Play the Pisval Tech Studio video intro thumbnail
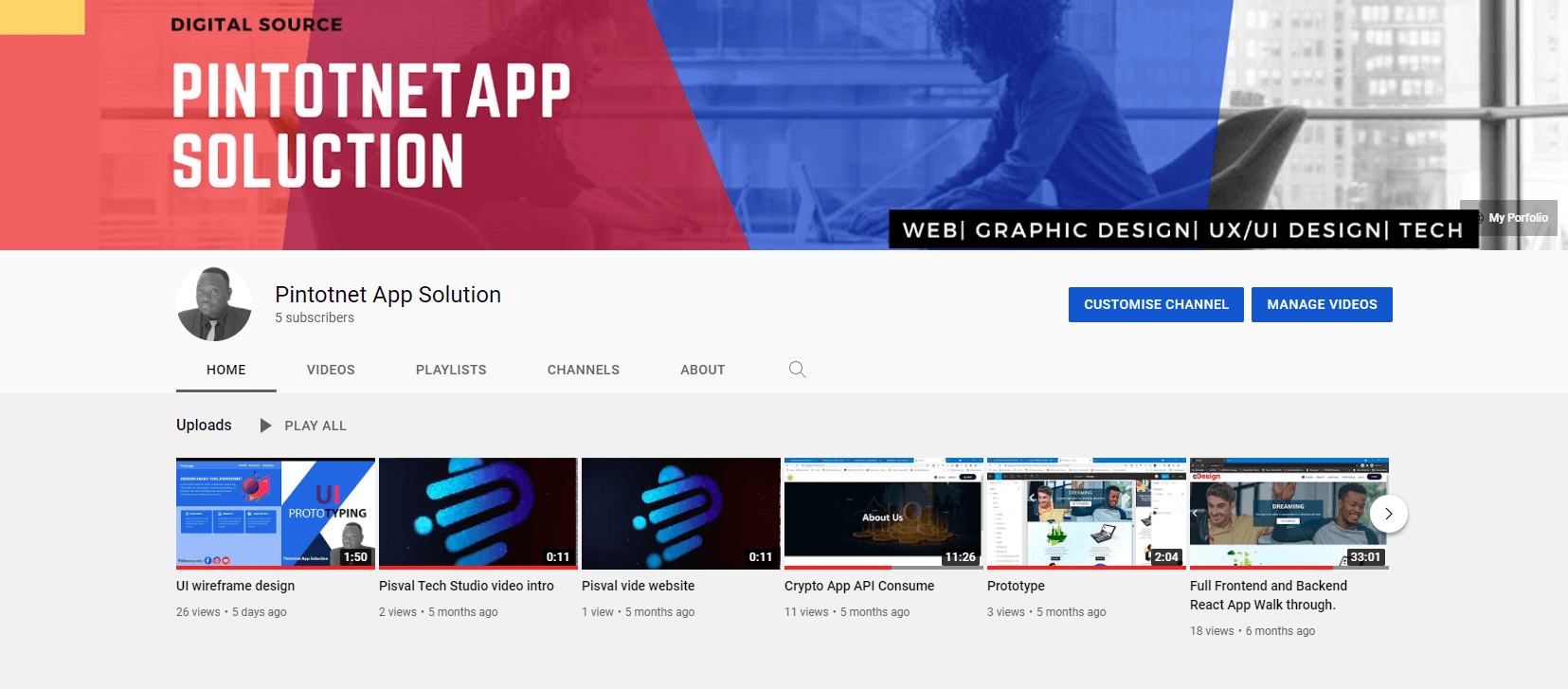Screen dimensions: 1568x689 (x=478, y=514)
